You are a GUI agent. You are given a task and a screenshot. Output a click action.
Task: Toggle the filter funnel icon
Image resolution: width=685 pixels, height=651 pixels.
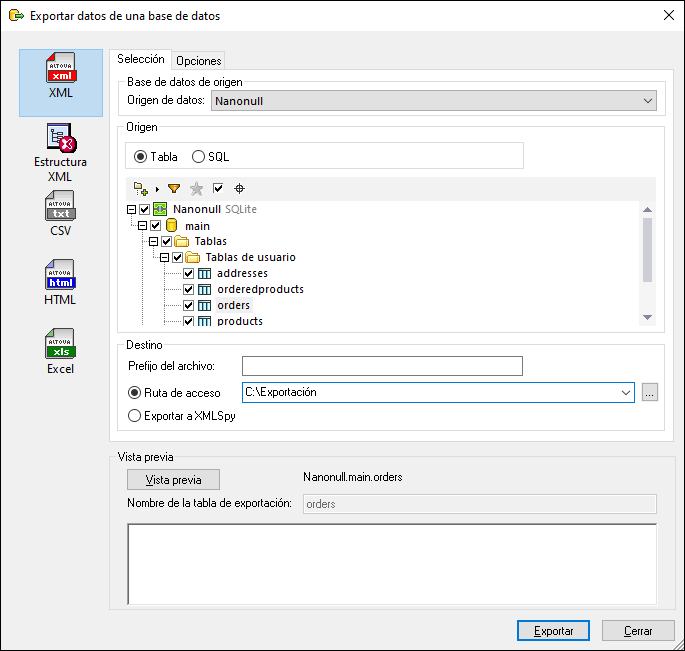click(x=174, y=188)
